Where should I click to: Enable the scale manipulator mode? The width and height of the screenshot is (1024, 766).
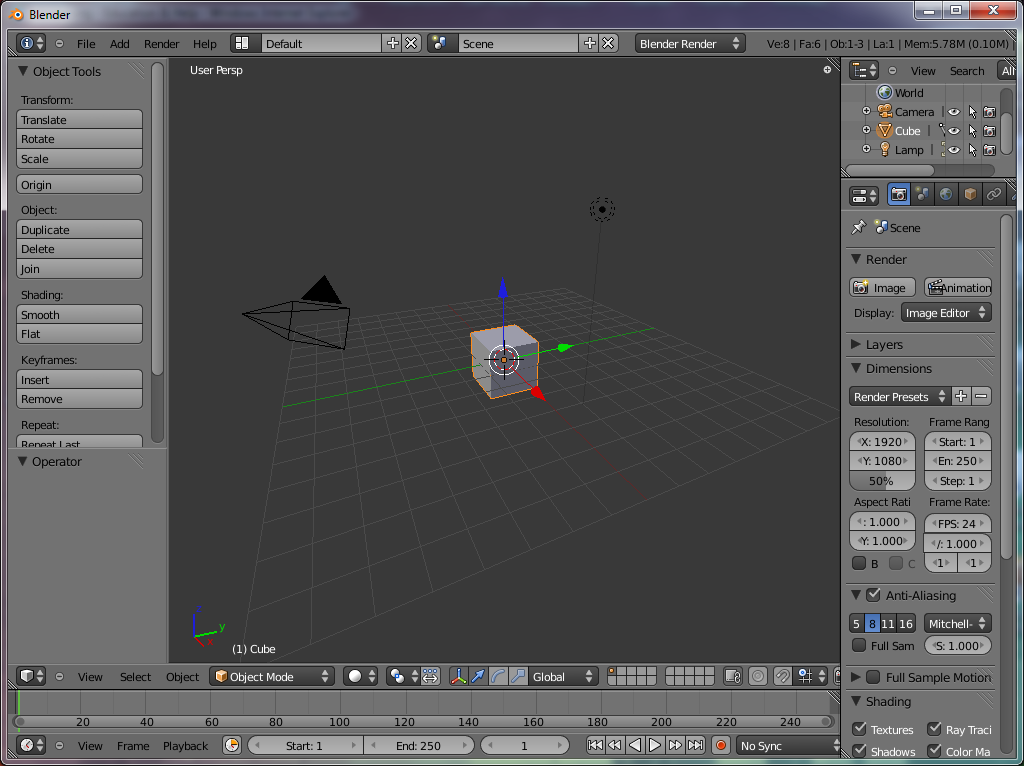pyautogui.click(x=518, y=676)
